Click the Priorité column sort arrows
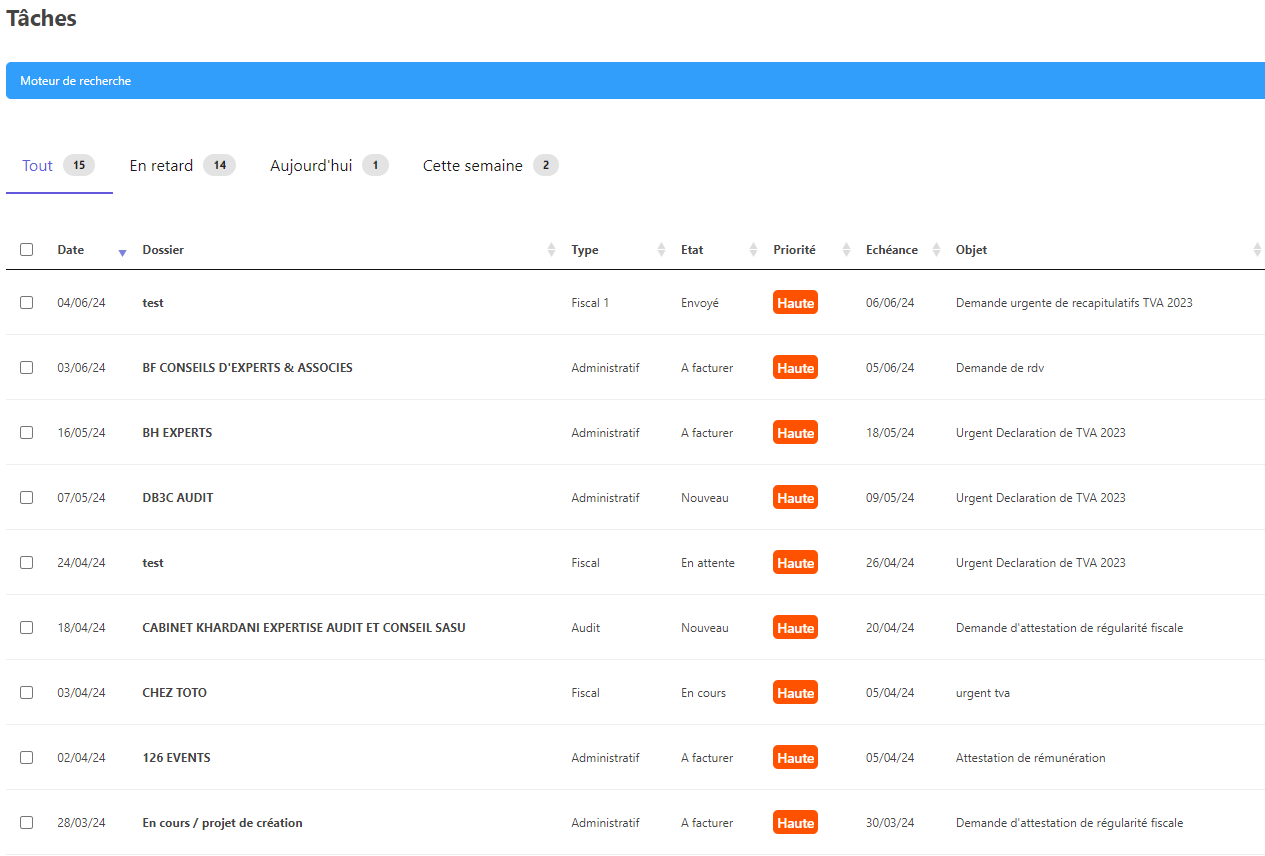Image resolution: width=1265 pixels, height=856 pixels. (x=846, y=250)
